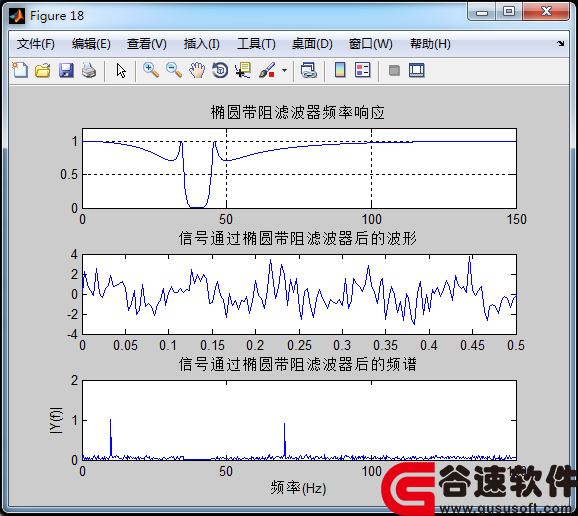Insert a legend from the toolbar
This screenshot has width=578, height=516.
coord(362,70)
